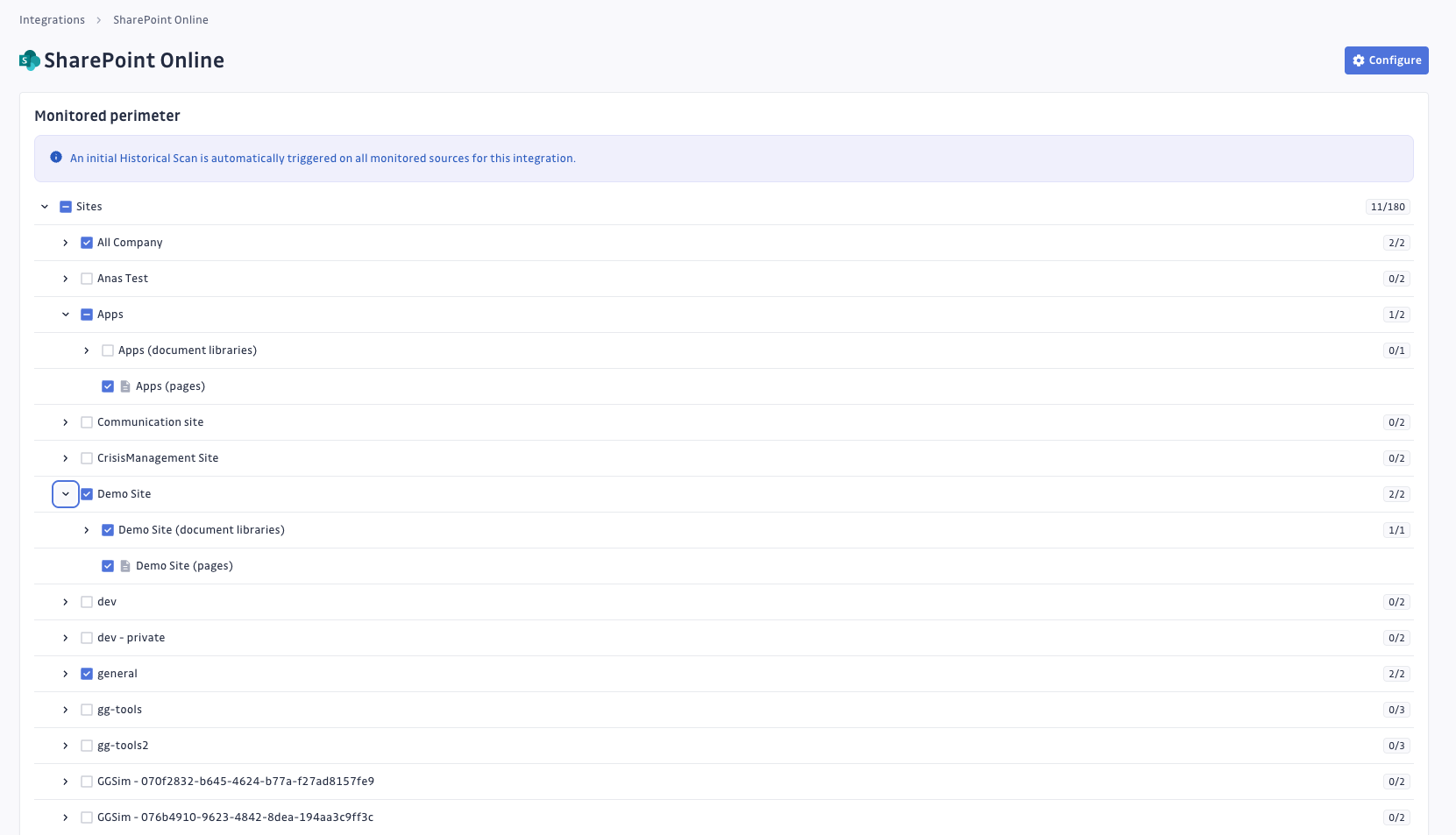
Task: Check the Communication site checkbox
Action: tap(87, 422)
